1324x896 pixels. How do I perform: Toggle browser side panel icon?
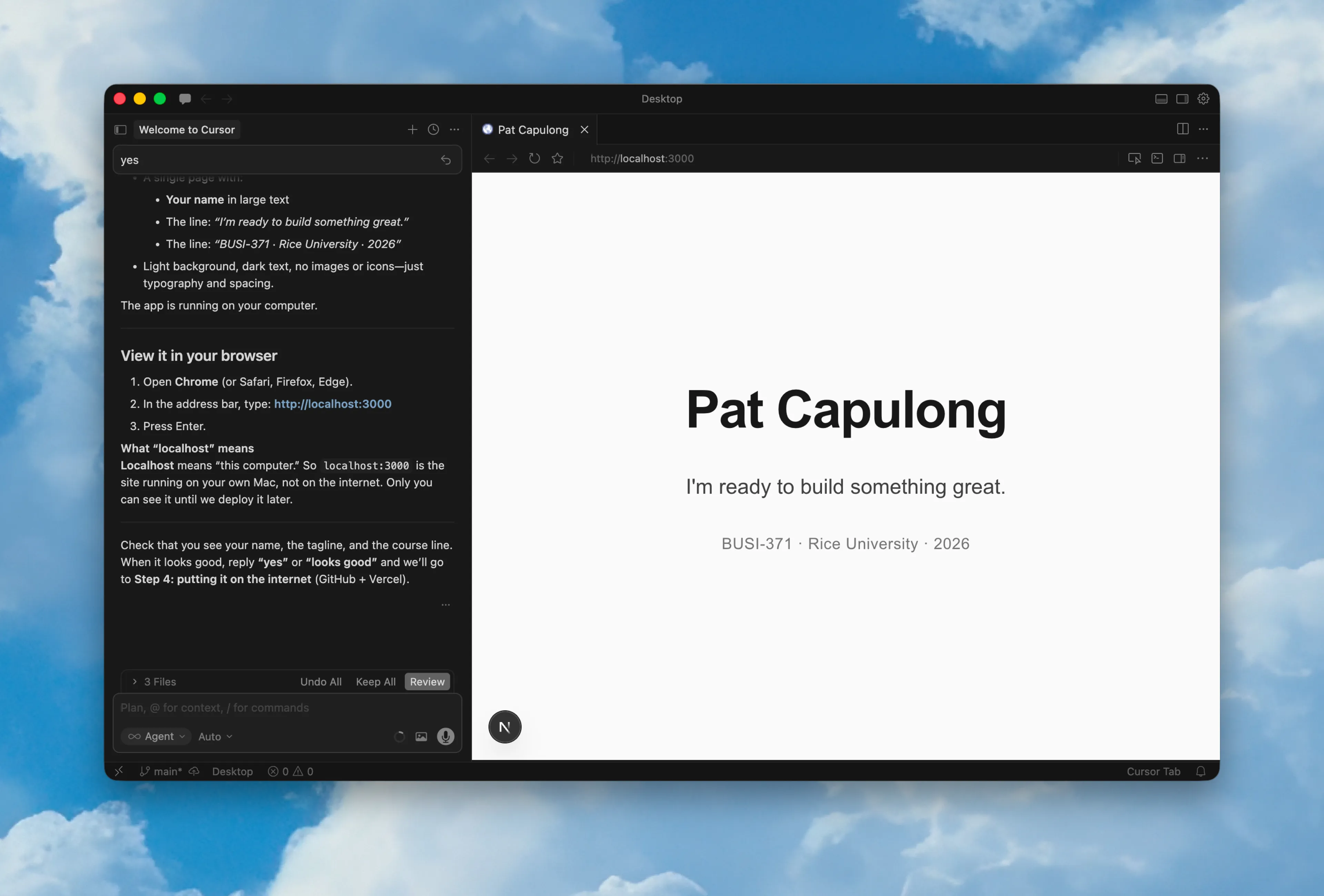pos(1180,159)
